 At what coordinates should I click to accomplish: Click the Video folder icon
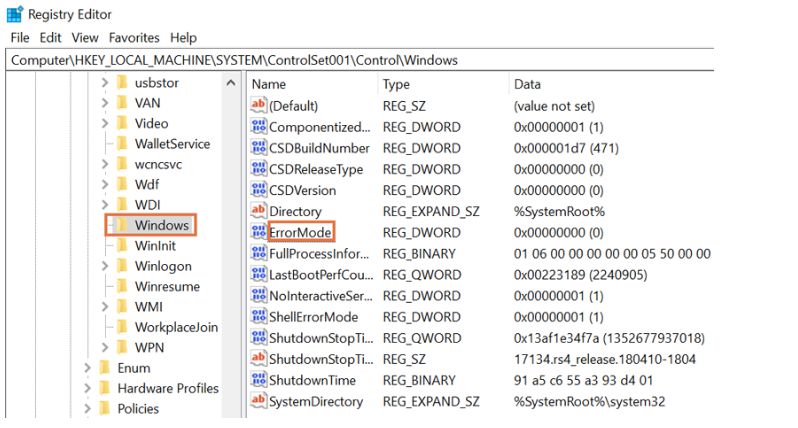pyautogui.click(x=122, y=123)
